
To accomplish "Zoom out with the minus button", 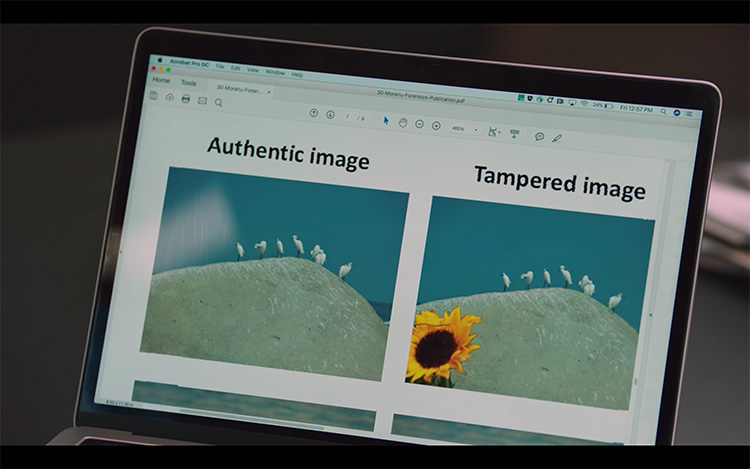I will click(419, 124).
